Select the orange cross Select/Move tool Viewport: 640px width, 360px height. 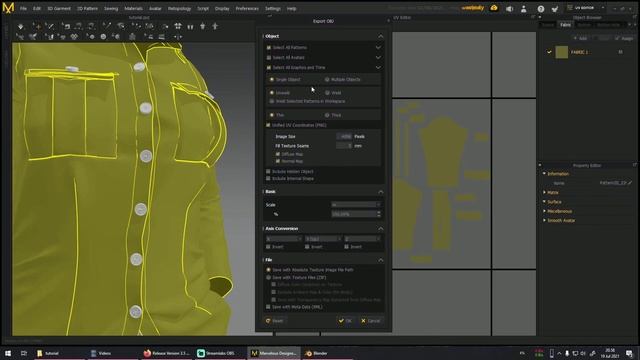point(37,27)
